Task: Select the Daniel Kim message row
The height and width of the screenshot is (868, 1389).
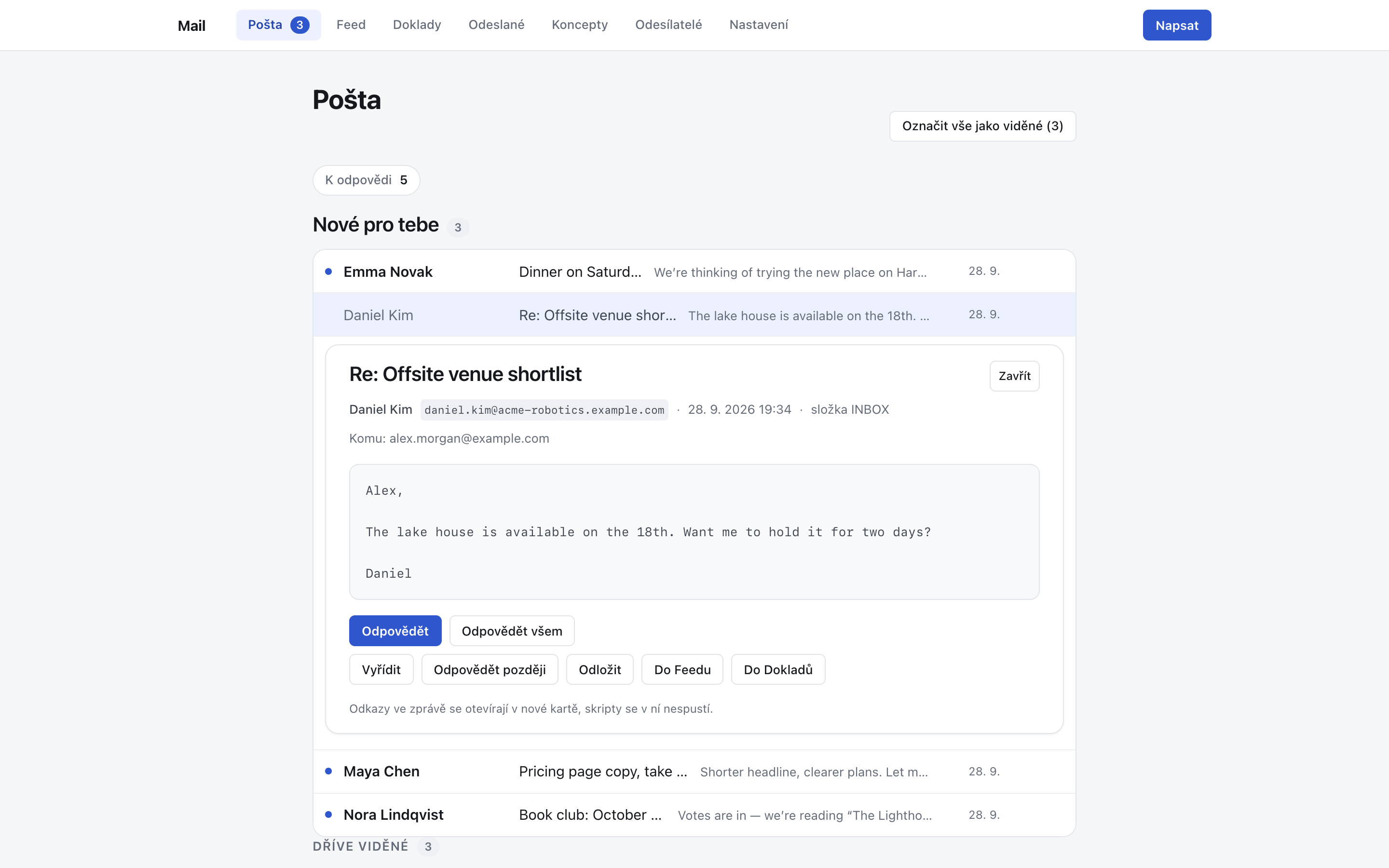Action: tap(694, 314)
